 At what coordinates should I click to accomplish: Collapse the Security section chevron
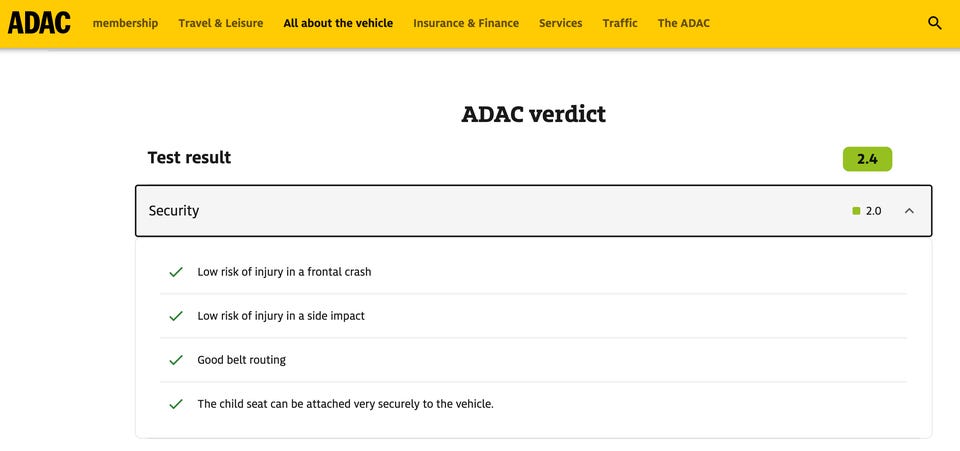[x=909, y=211]
